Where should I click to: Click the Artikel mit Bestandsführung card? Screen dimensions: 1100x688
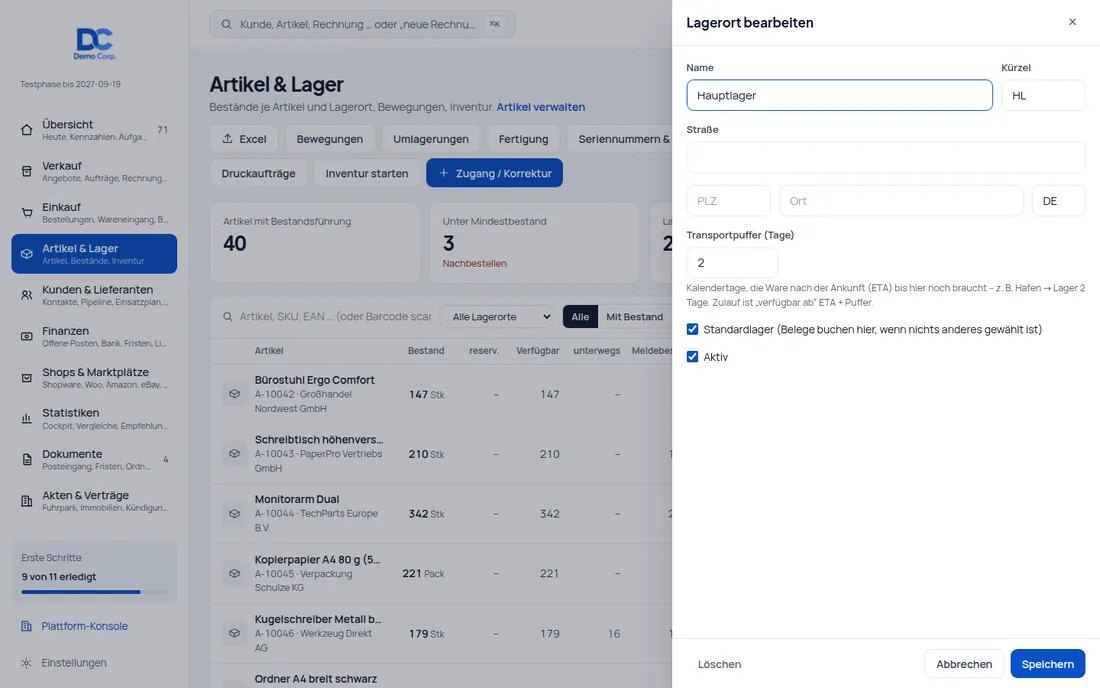point(315,243)
